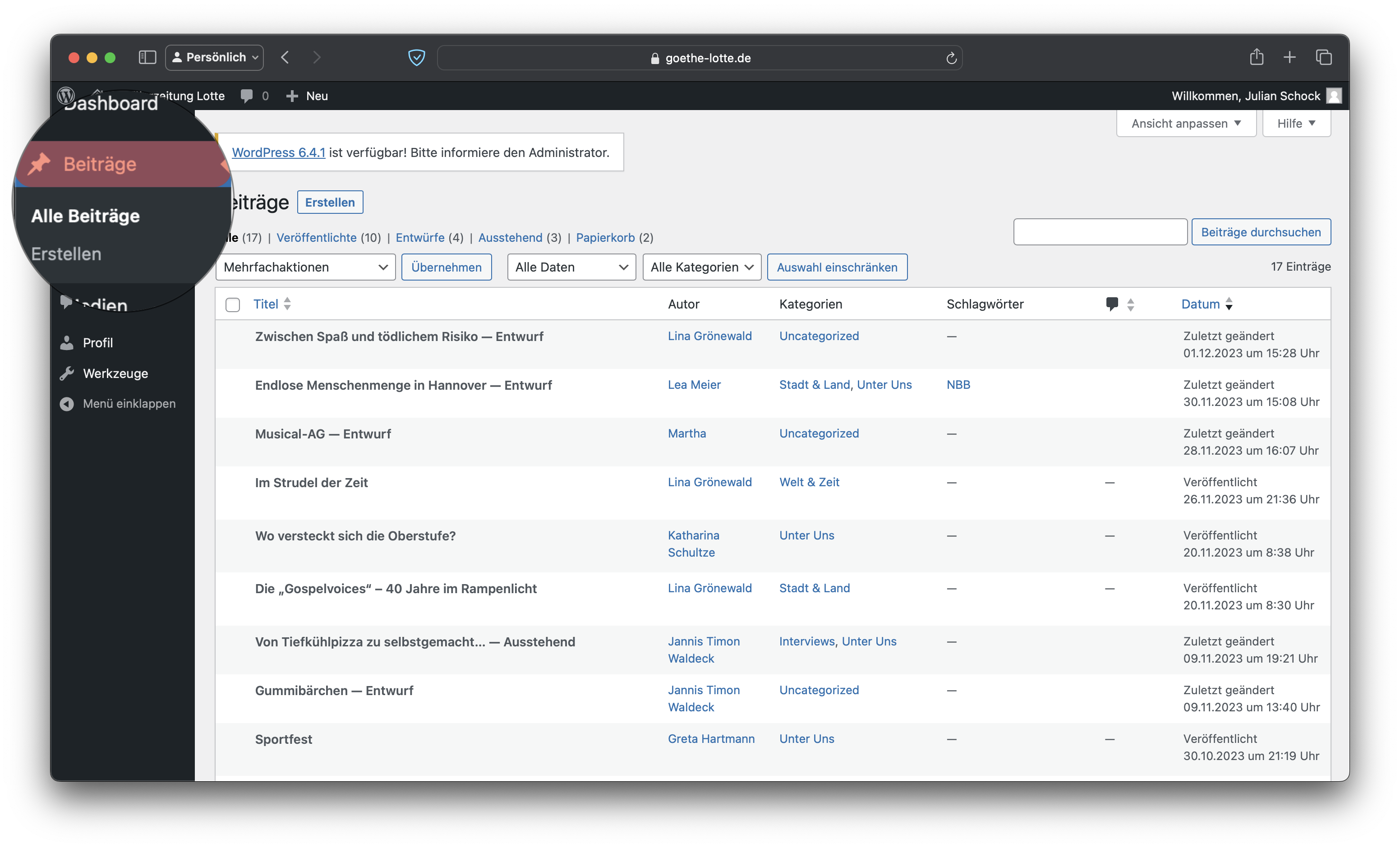Reload page with refresh icon
This screenshot has height=848, width=1400.
951,58
